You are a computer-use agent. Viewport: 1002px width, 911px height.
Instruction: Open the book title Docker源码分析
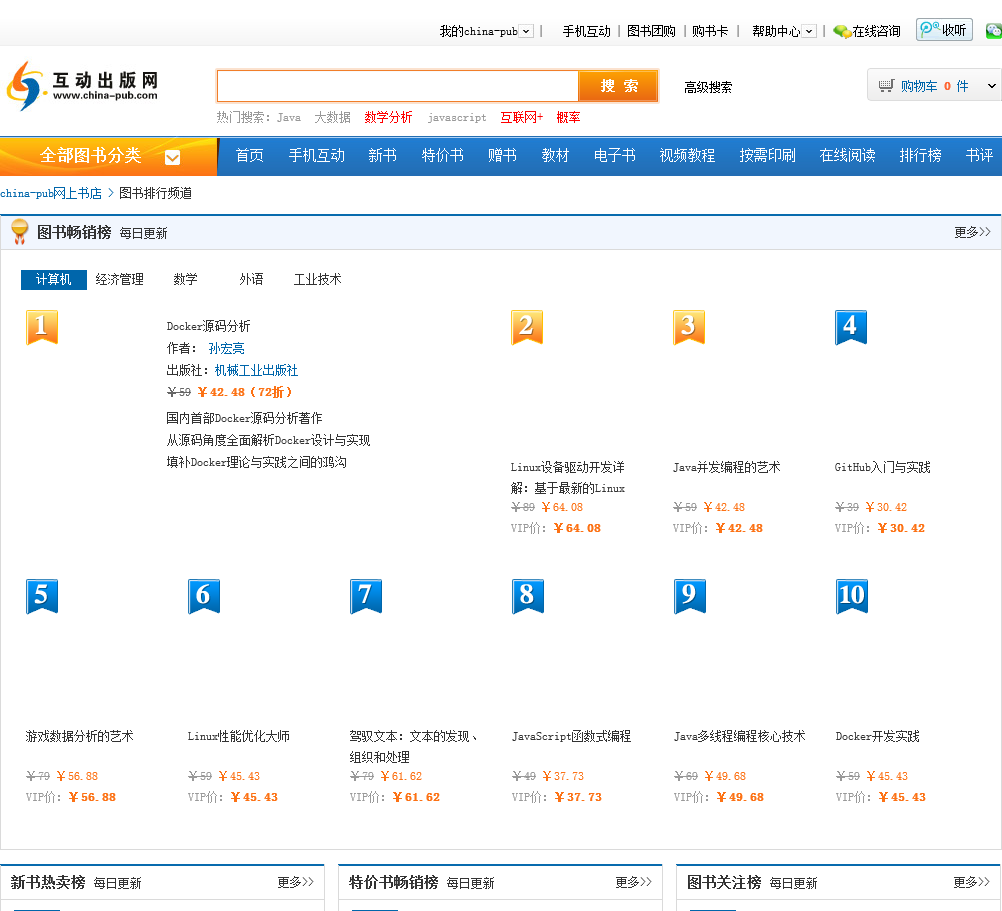[x=208, y=326]
